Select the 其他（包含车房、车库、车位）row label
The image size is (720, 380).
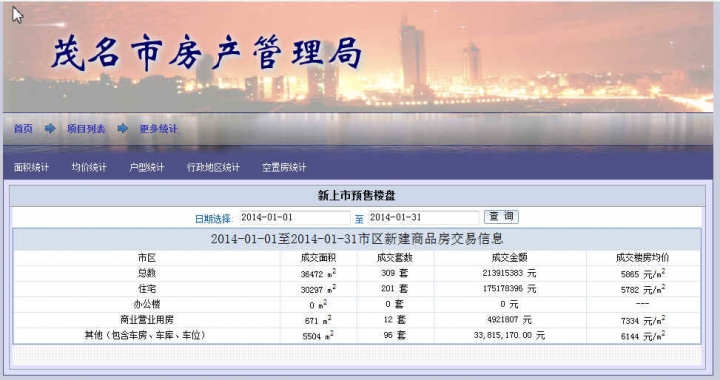pyautogui.click(x=145, y=335)
